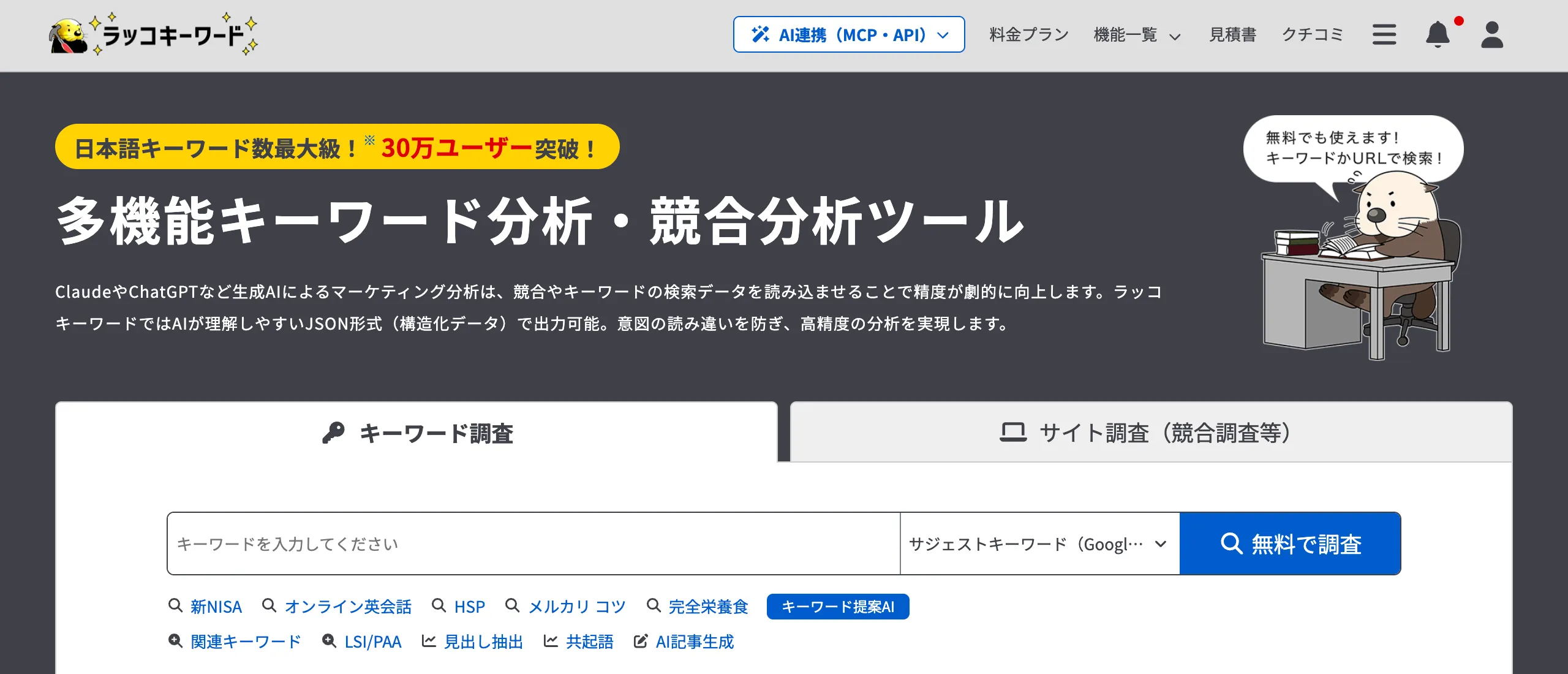Click the magic wand icon in AI連携 button

pyautogui.click(x=761, y=34)
